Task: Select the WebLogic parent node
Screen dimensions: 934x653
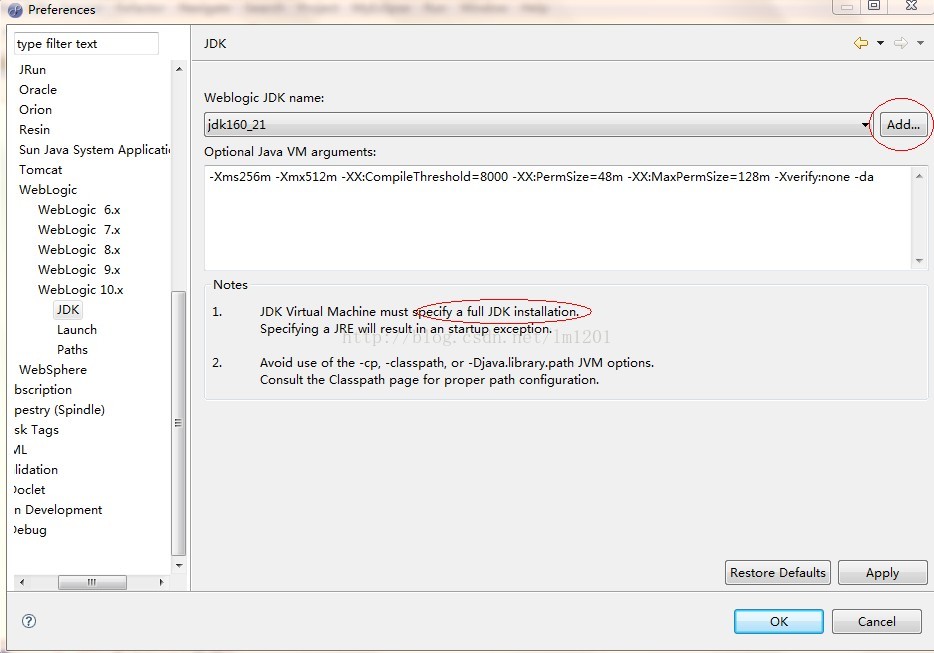Action: tap(48, 189)
